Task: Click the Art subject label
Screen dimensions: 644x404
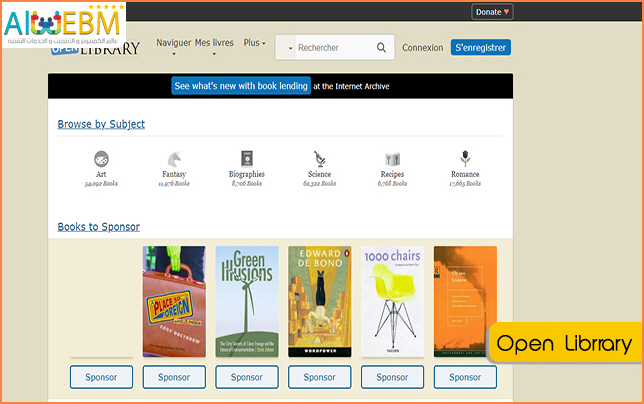Action: coord(101,174)
